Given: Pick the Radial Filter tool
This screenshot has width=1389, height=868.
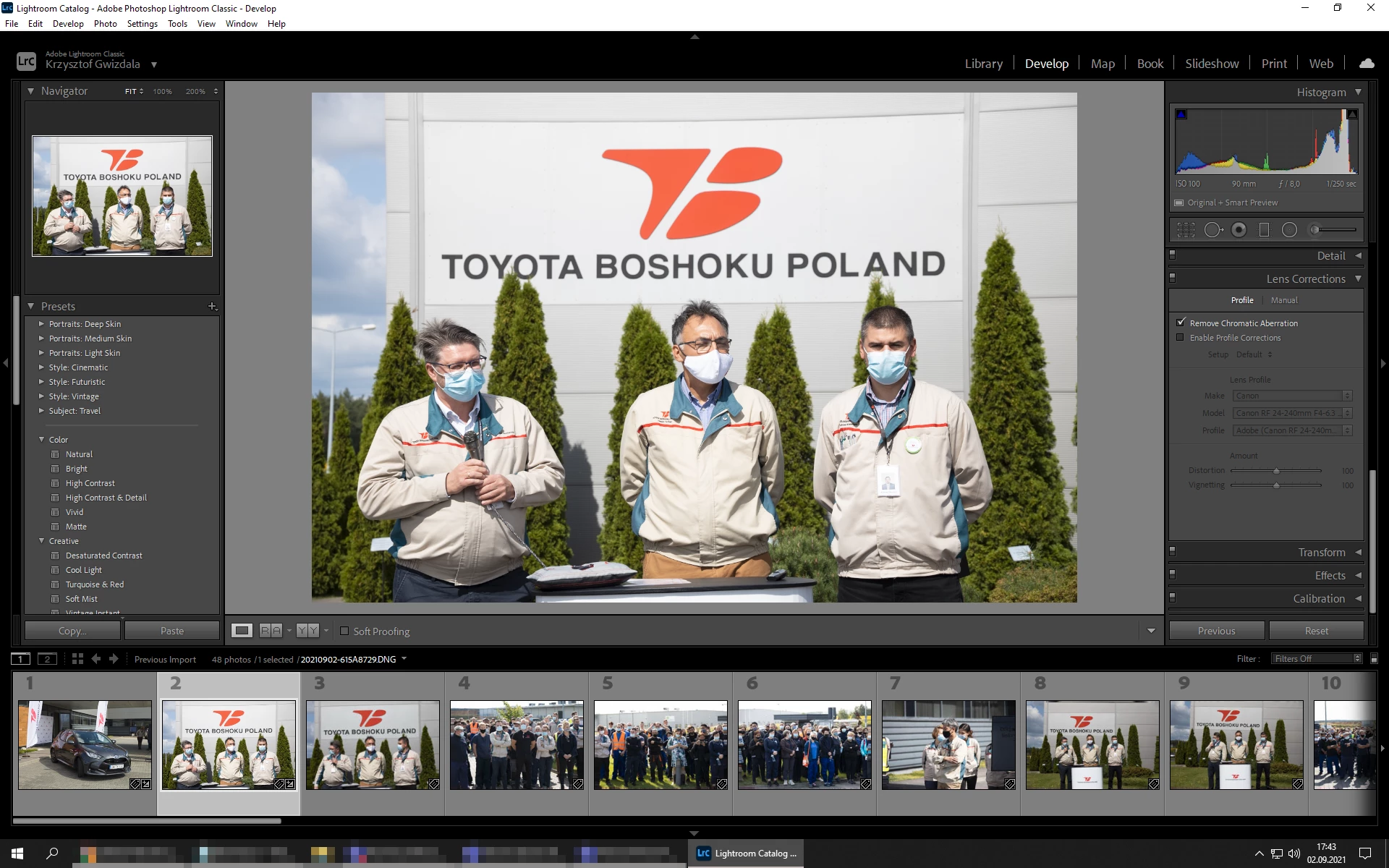Looking at the screenshot, I should coord(1289,230).
